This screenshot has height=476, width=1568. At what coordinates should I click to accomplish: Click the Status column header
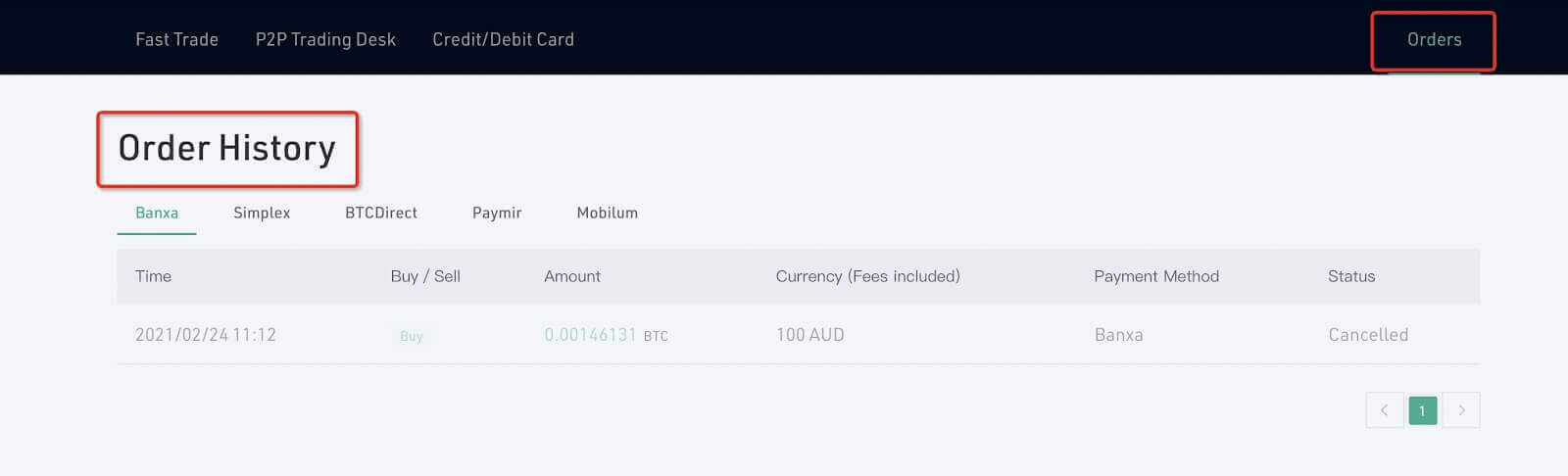(x=1351, y=276)
